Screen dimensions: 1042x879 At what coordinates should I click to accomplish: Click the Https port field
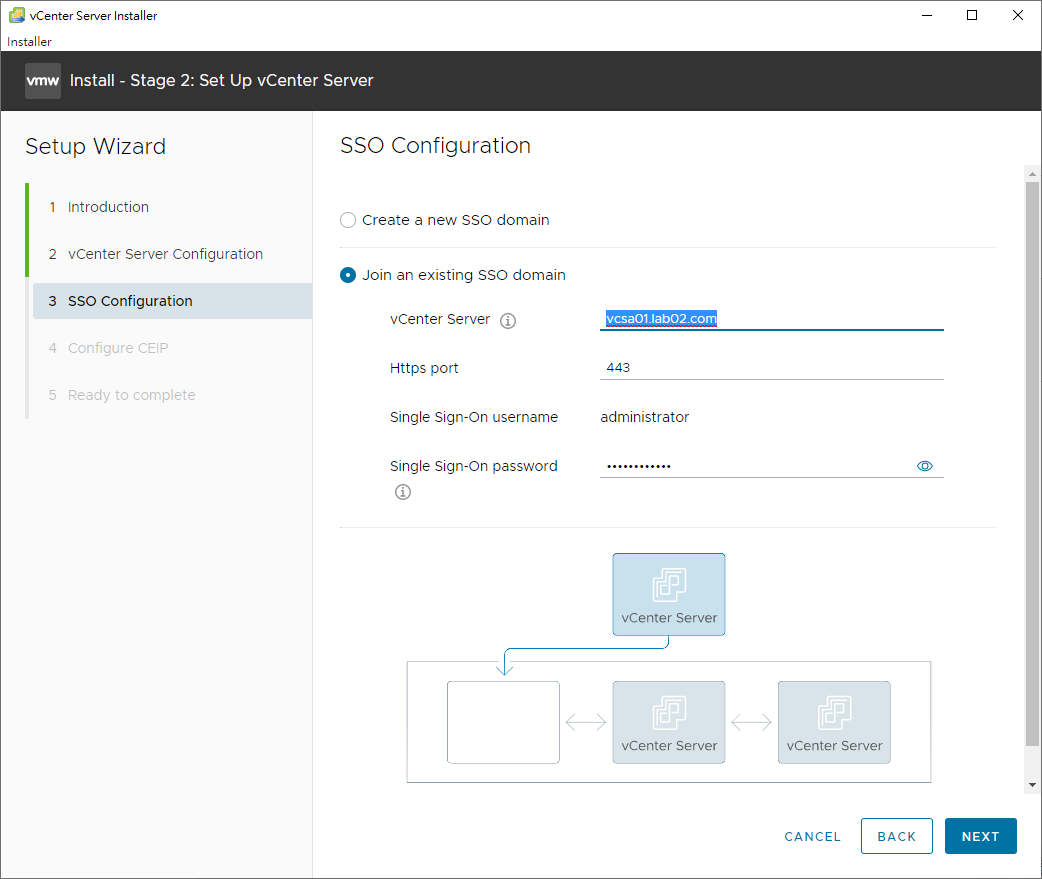772,368
